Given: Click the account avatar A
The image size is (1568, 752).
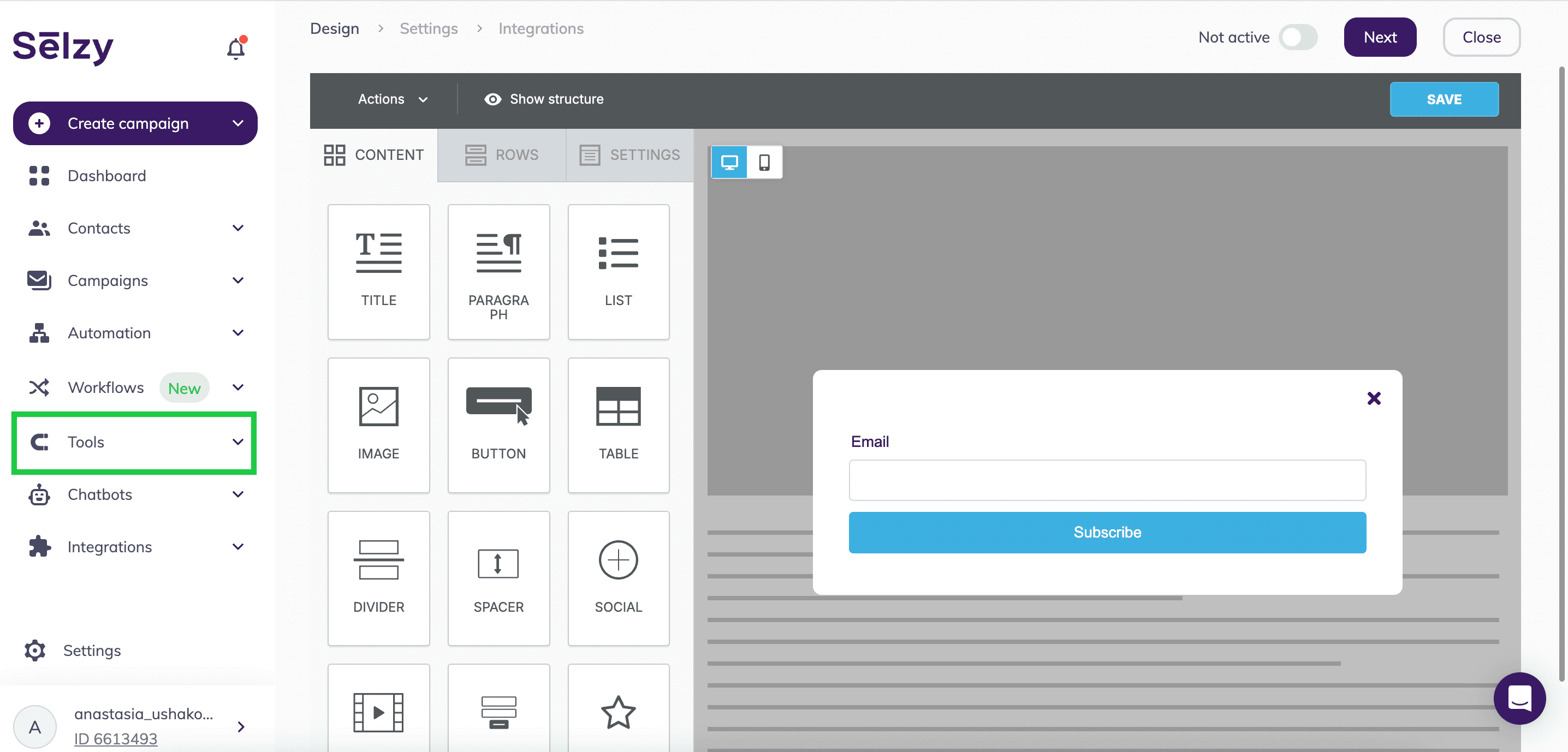Looking at the screenshot, I should tap(35, 727).
